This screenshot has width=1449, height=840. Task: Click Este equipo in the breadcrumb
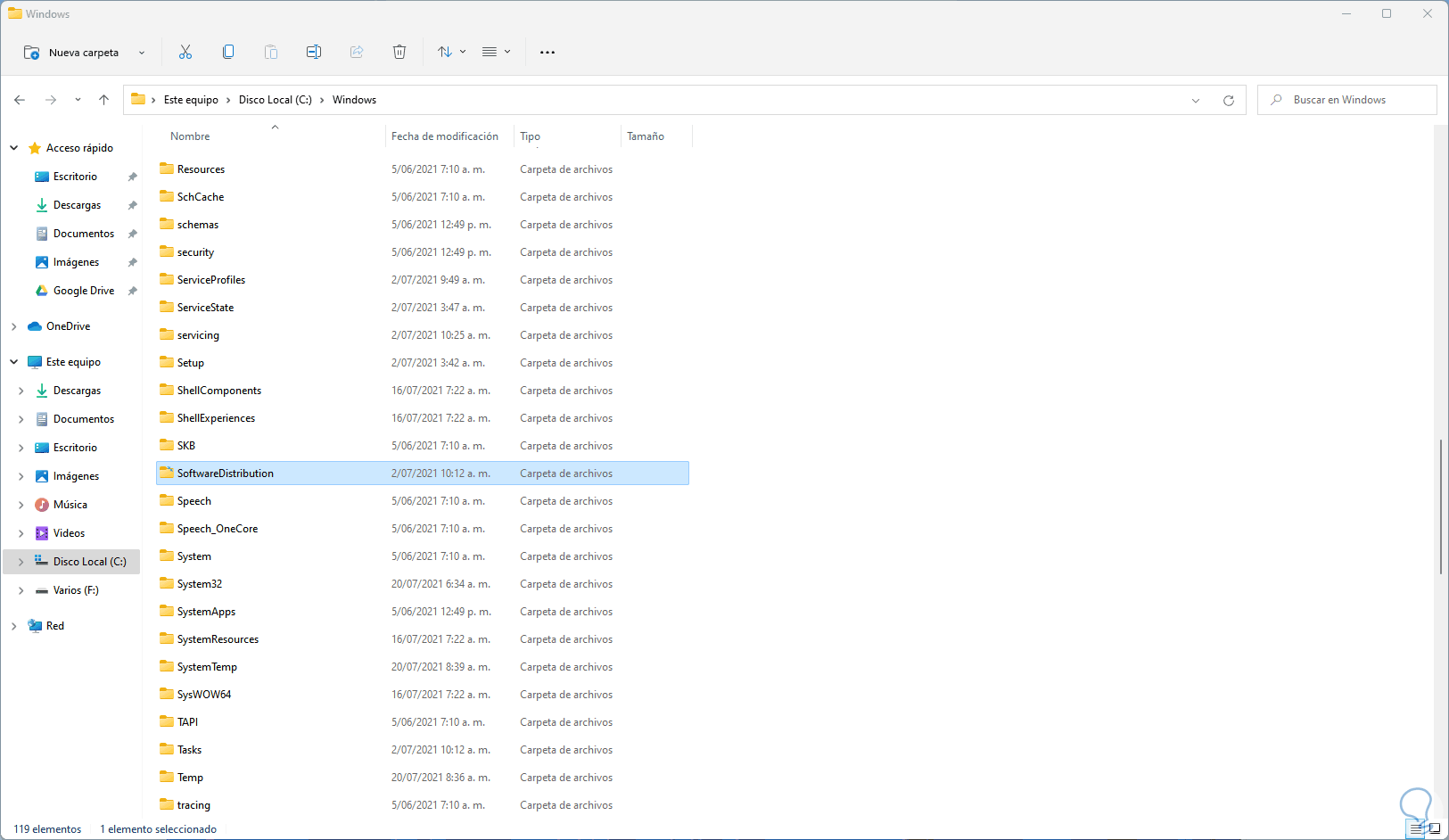coord(191,100)
